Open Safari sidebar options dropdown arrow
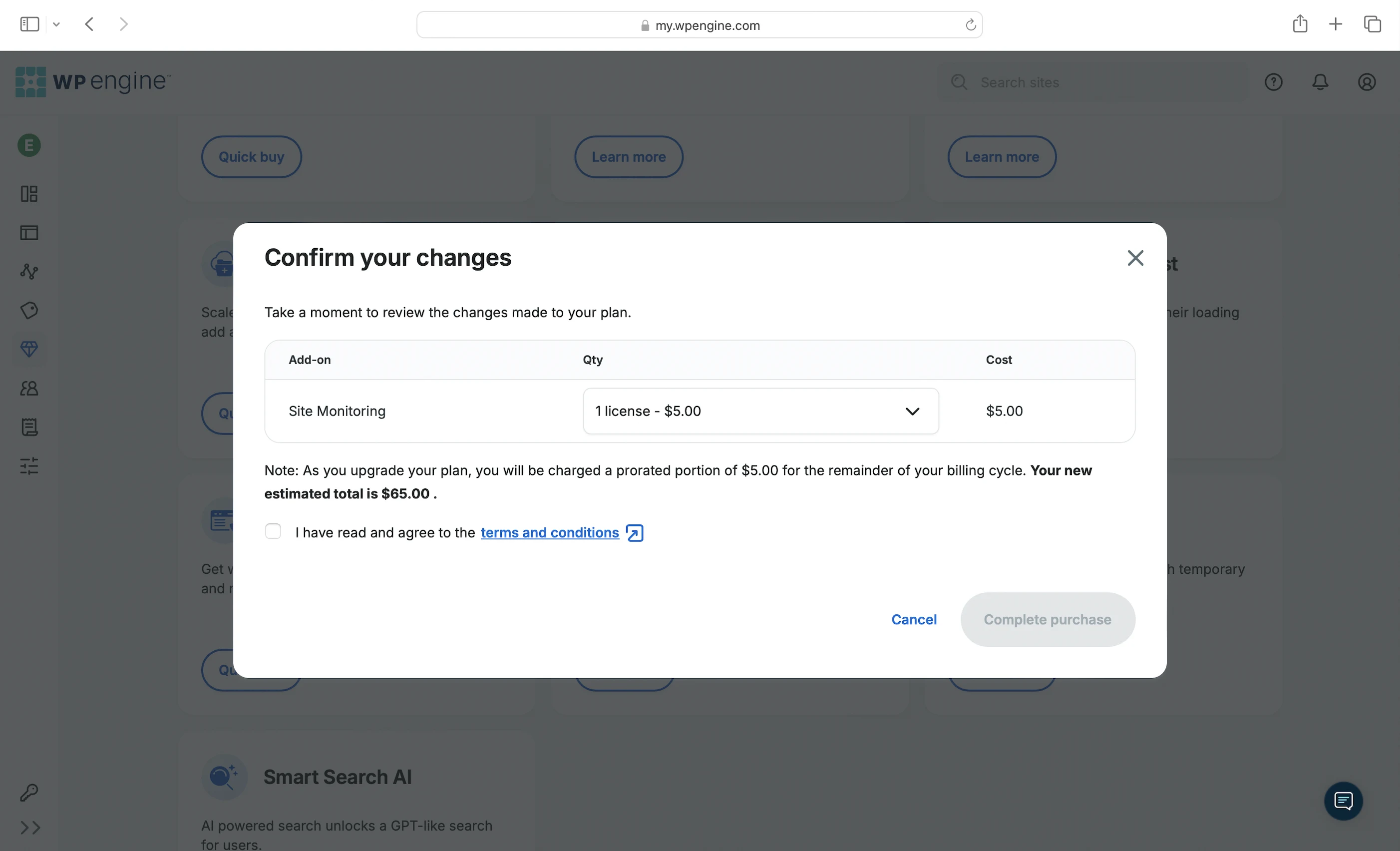Image resolution: width=1400 pixels, height=851 pixels. coord(56,24)
